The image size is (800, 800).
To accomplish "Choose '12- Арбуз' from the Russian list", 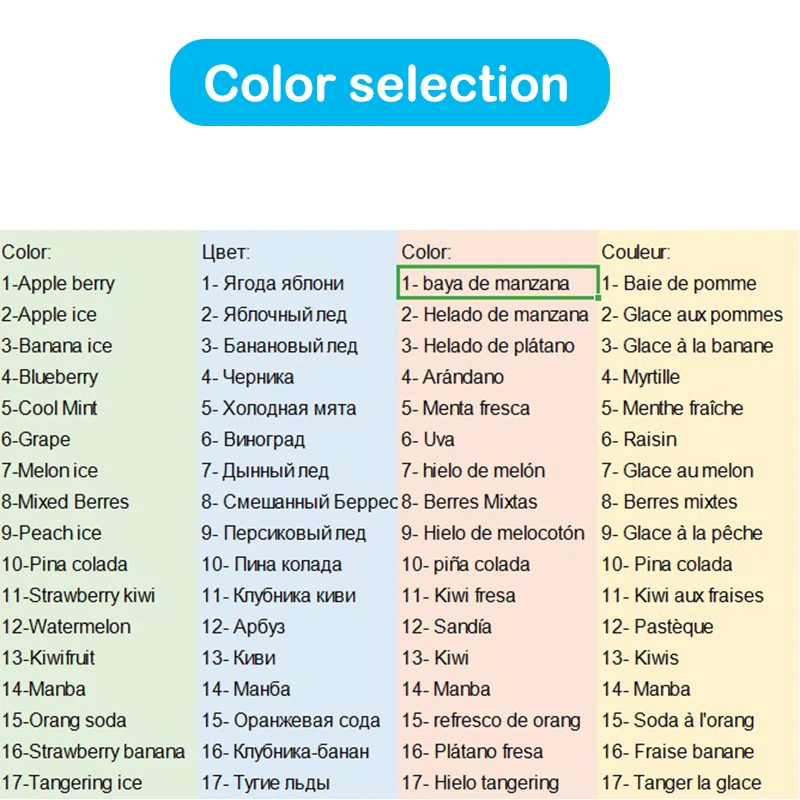I will click(243, 627).
